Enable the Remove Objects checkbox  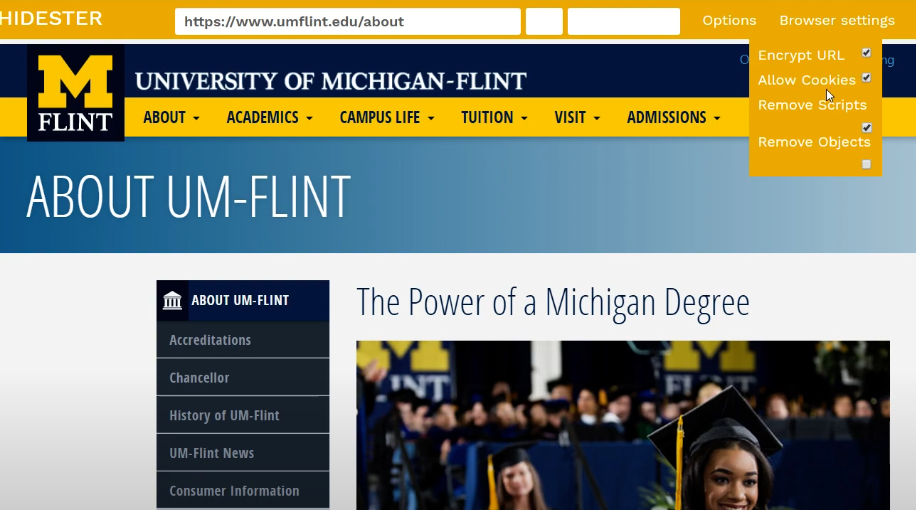tap(866, 164)
